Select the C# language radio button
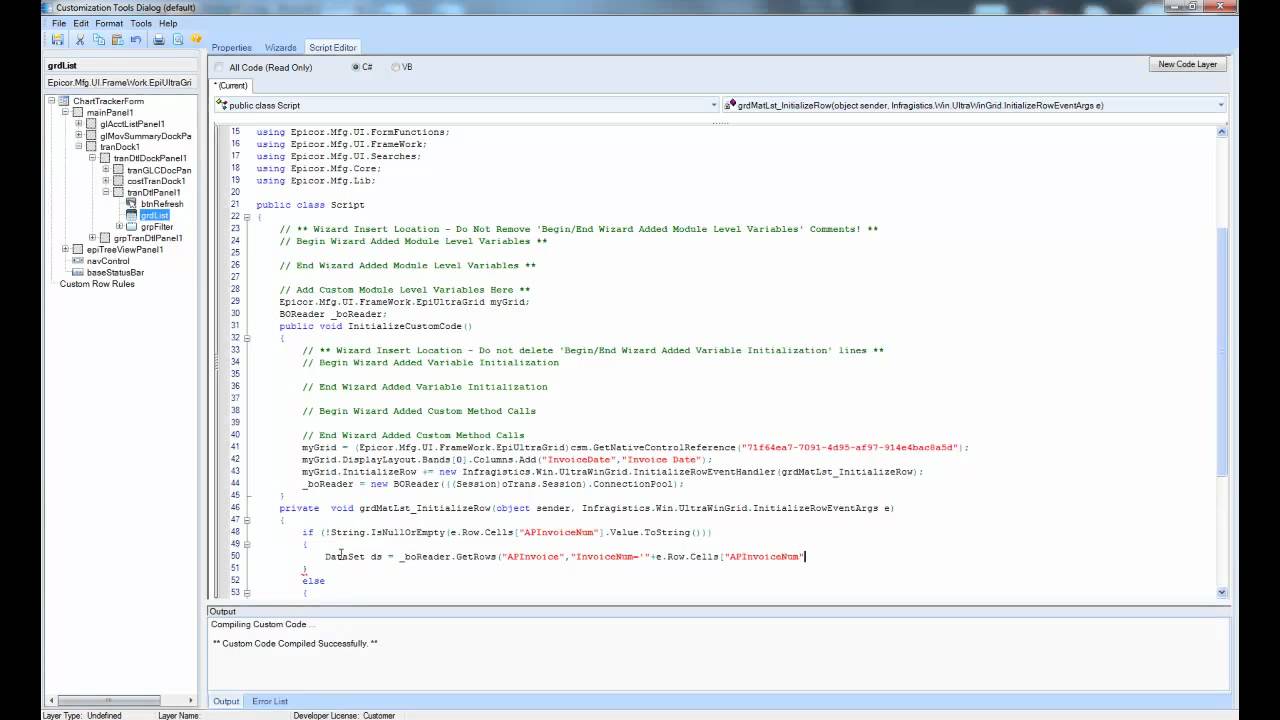This screenshot has width=1280, height=720. (x=356, y=67)
